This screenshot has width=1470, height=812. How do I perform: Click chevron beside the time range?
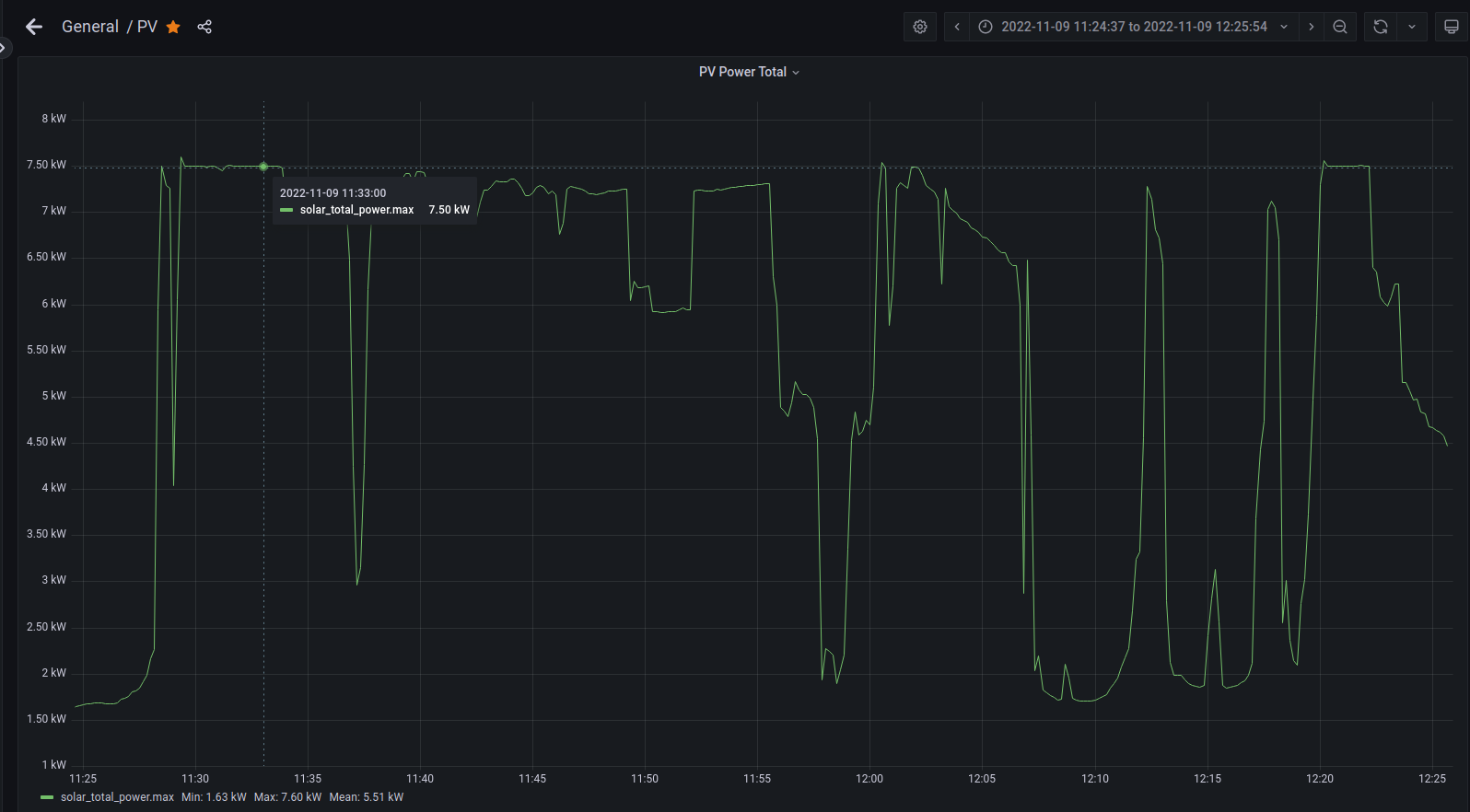coord(1284,27)
